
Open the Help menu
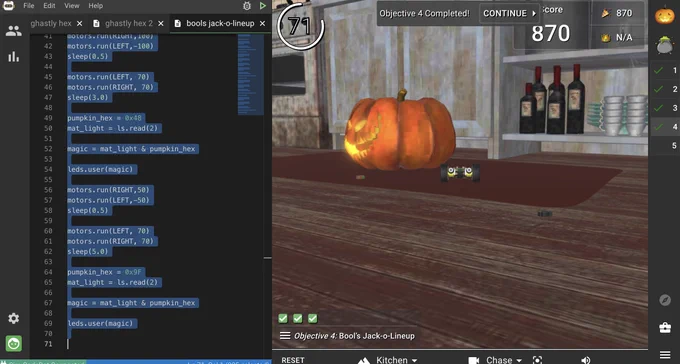click(95, 6)
